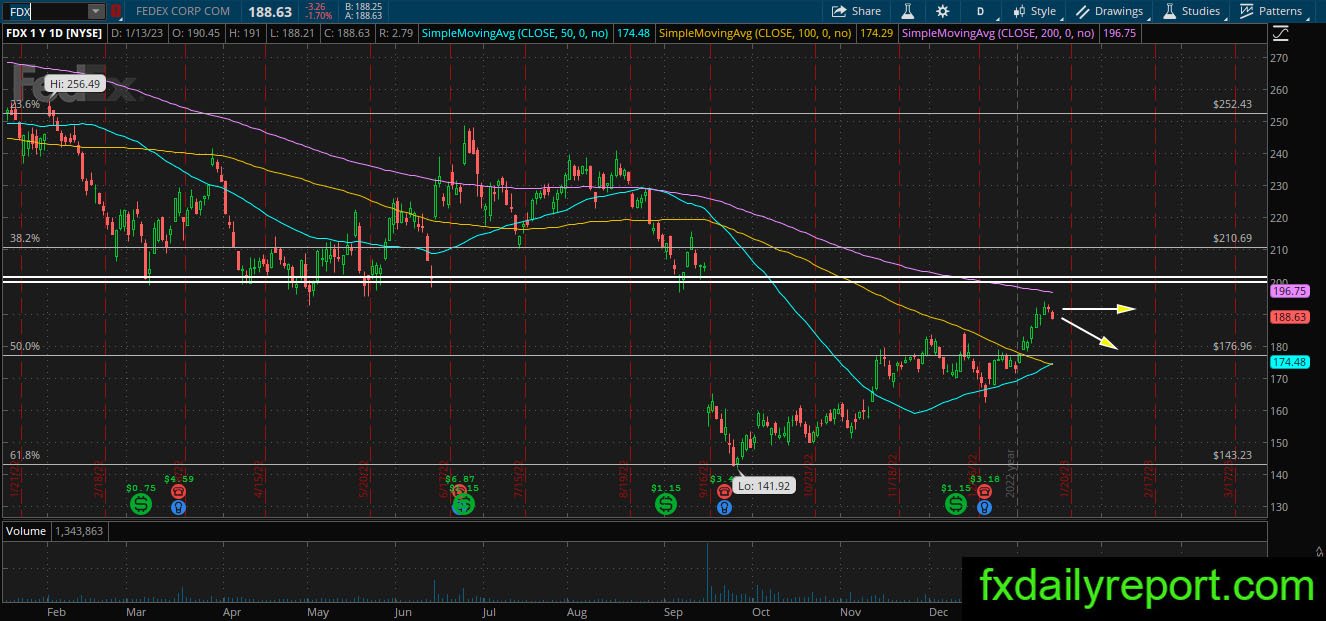The width and height of the screenshot is (1326, 621).
Task: Click the Lo: 141.92 bubble
Action: [x=762, y=485]
